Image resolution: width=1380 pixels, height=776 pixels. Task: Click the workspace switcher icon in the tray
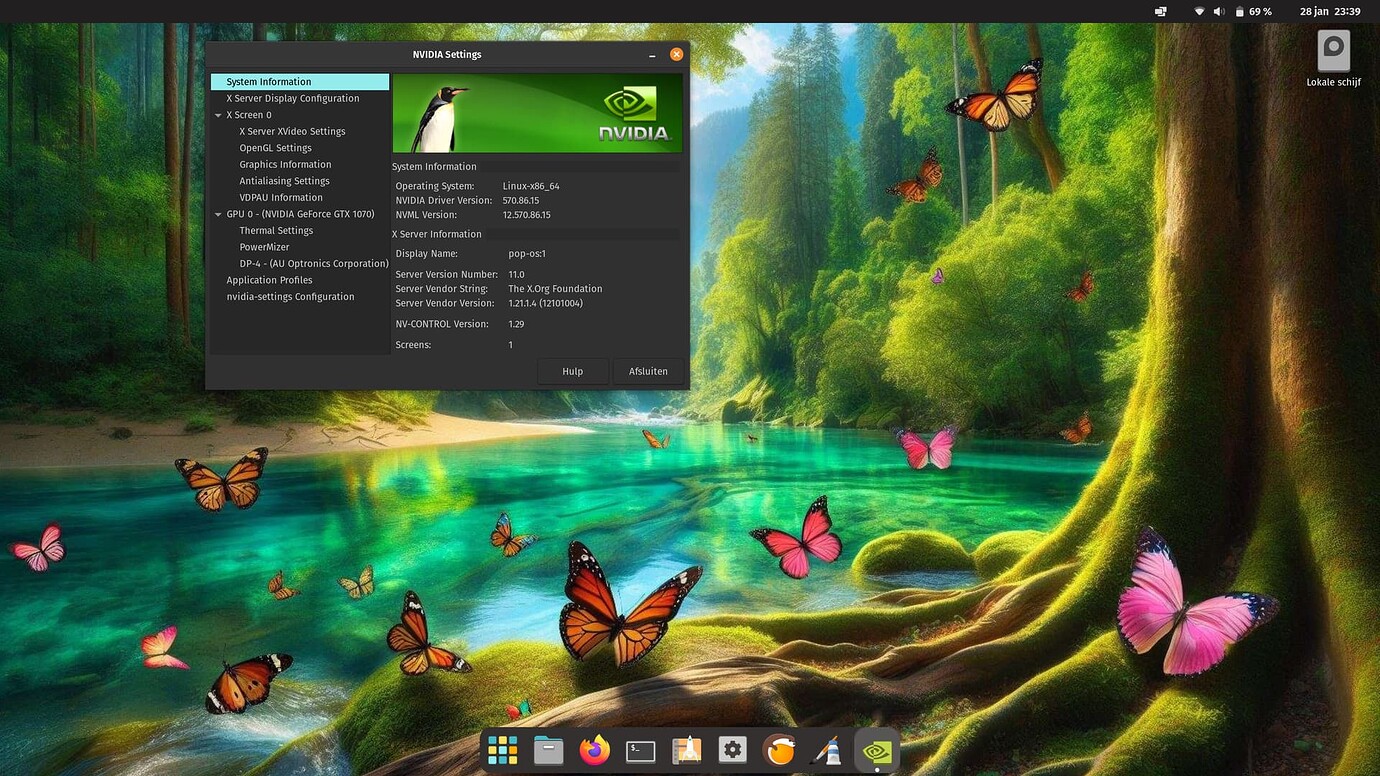click(x=1159, y=11)
